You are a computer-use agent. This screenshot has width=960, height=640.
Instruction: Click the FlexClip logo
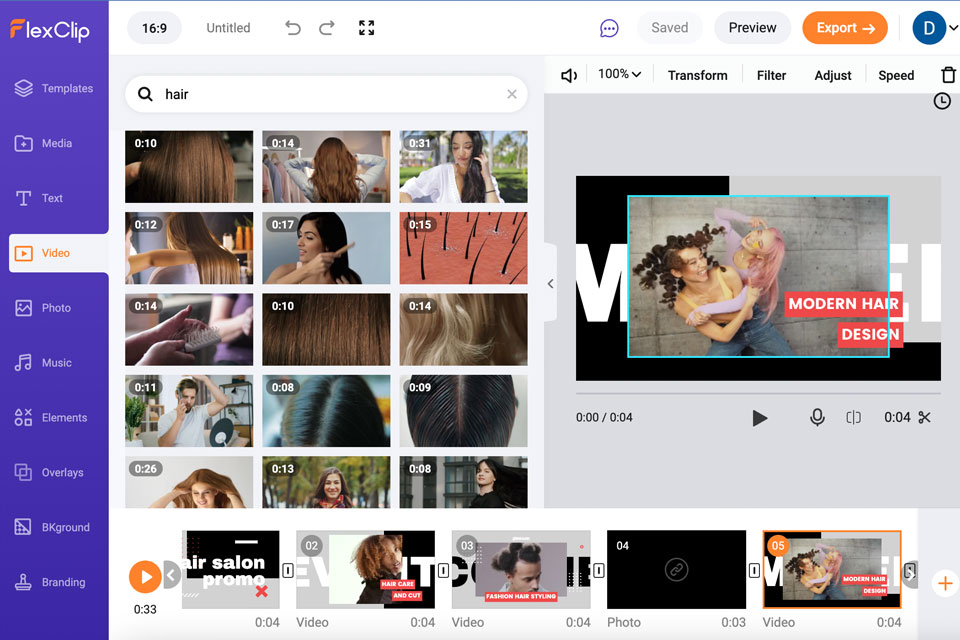(50, 29)
